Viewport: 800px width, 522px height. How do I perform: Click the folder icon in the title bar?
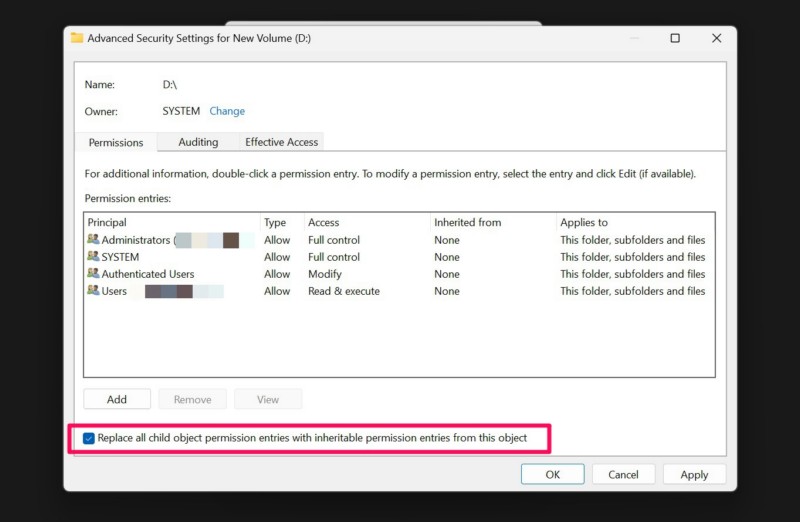pyautogui.click(x=77, y=38)
